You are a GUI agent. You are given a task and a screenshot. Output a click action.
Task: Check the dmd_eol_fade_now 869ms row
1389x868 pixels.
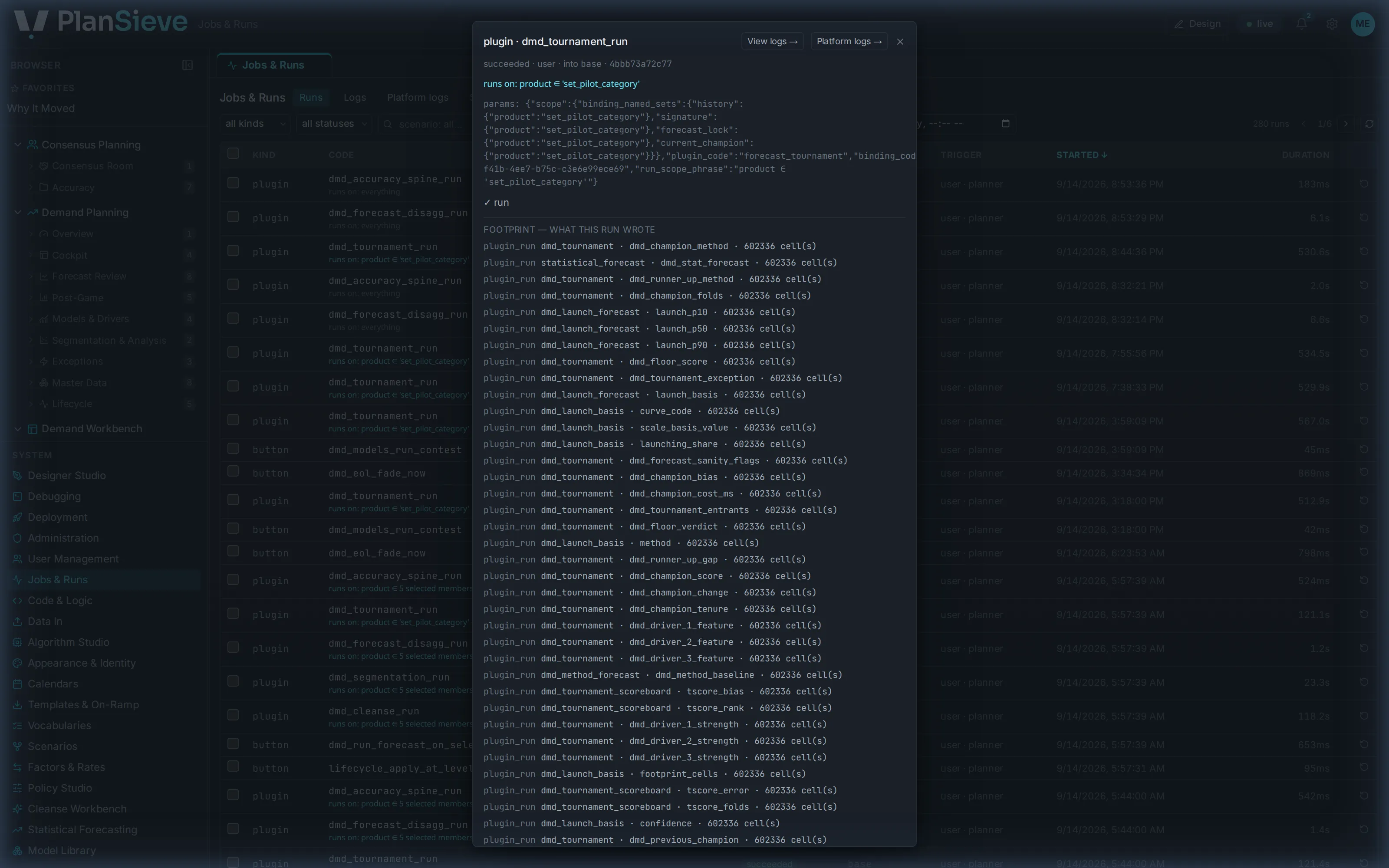pyautogui.click(x=233, y=471)
